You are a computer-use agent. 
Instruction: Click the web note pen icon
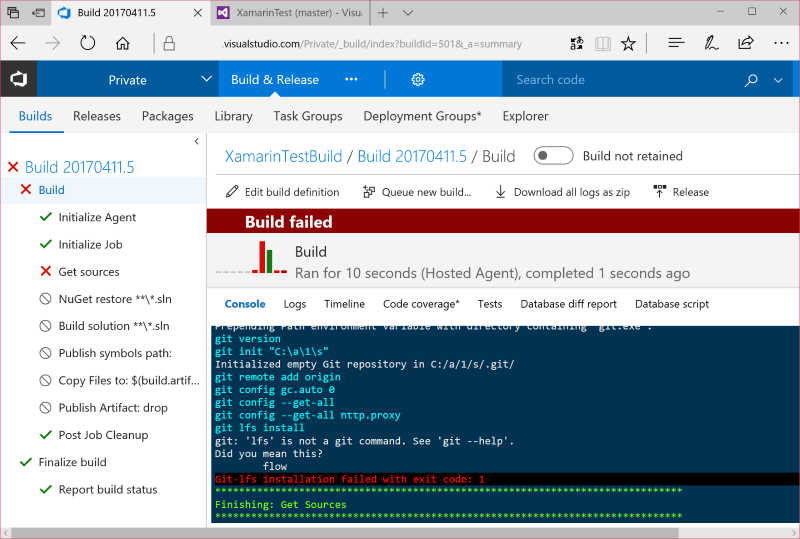711,43
